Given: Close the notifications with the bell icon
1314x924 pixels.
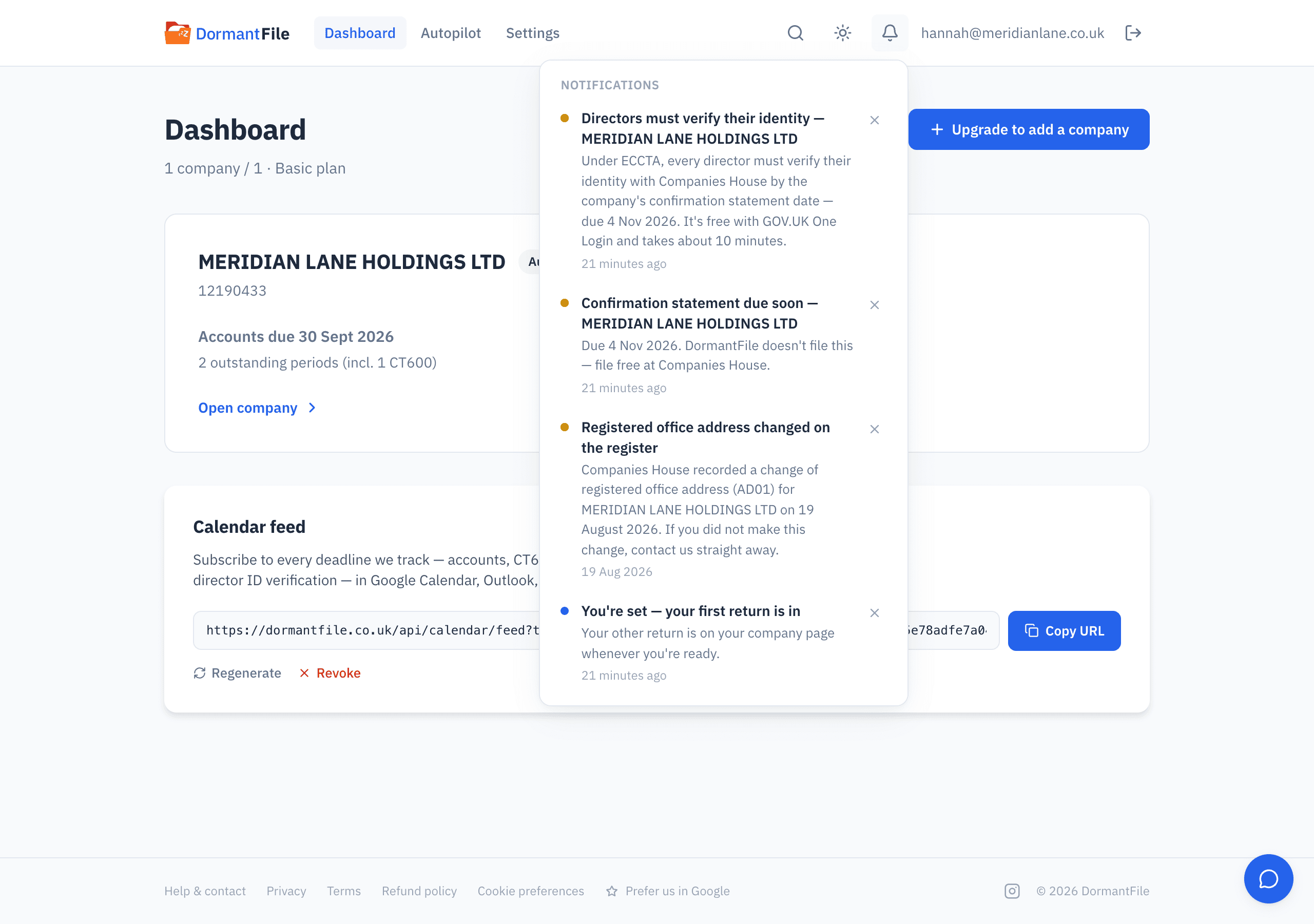Looking at the screenshot, I should (x=890, y=33).
